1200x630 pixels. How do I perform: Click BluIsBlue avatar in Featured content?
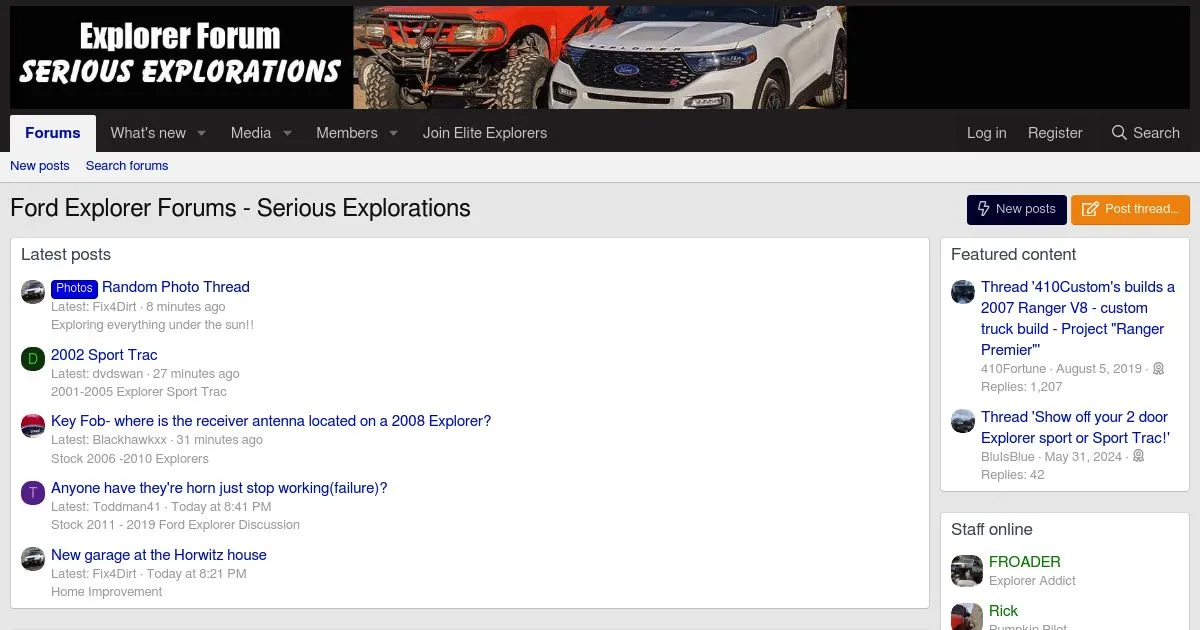(x=963, y=421)
